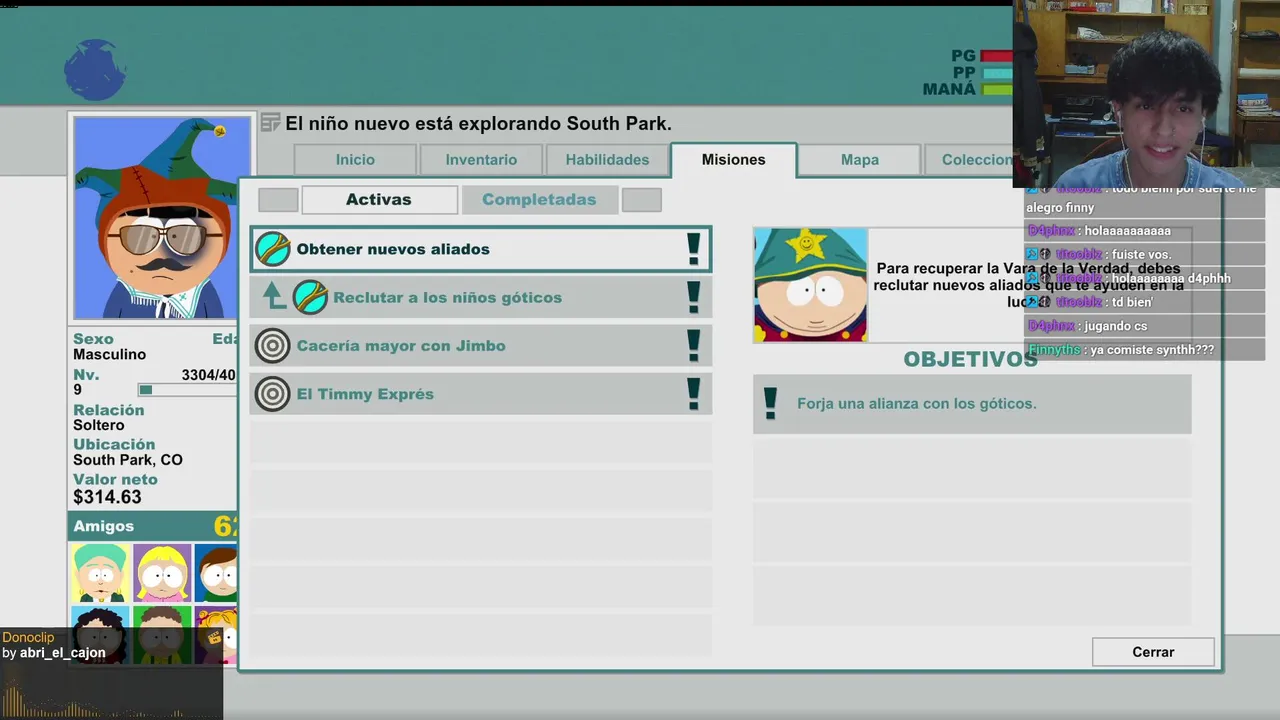Viewport: 1280px width, 720px height.
Task: Click the feed icon beside the status text
Action: [x=270, y=123]
